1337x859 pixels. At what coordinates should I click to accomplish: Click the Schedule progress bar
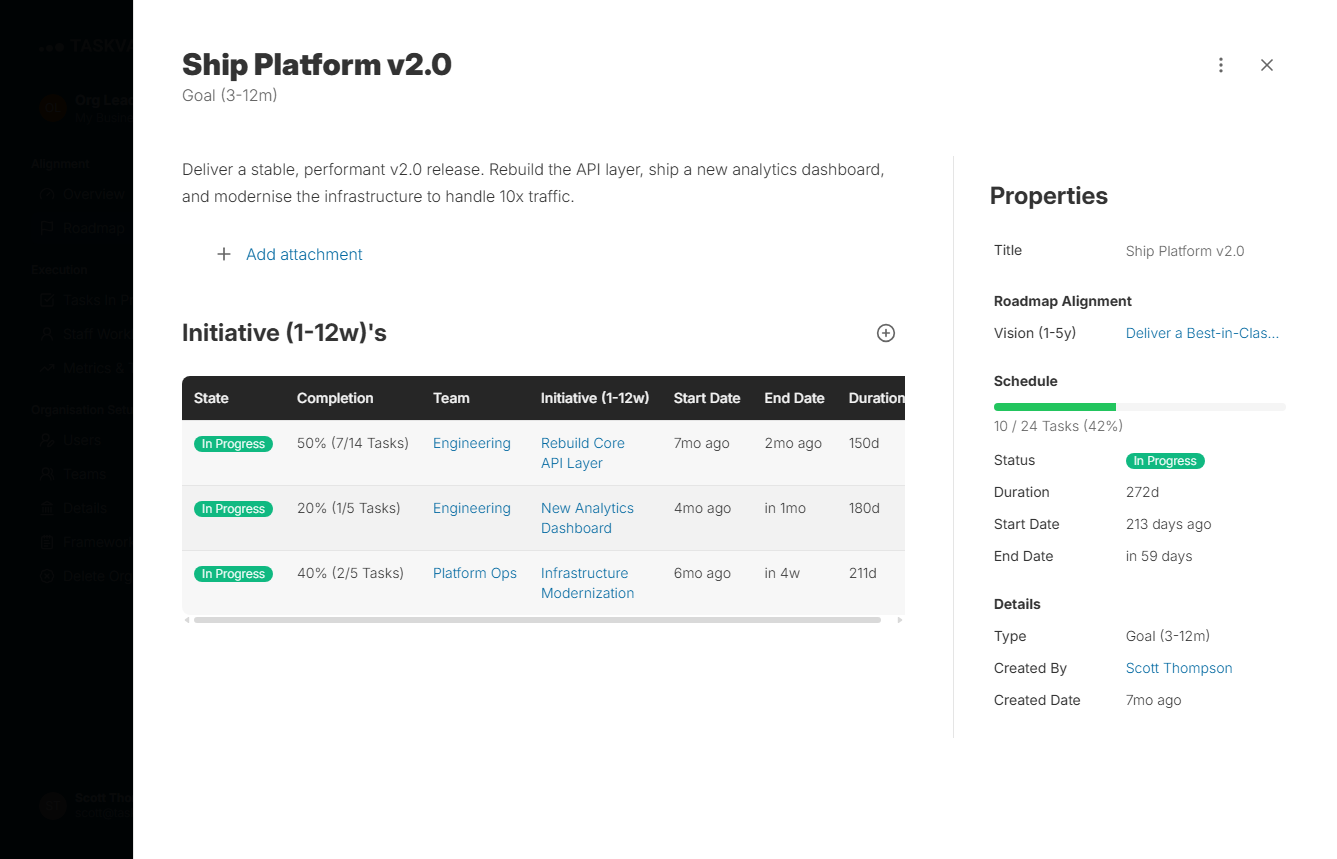point(1139,407)
